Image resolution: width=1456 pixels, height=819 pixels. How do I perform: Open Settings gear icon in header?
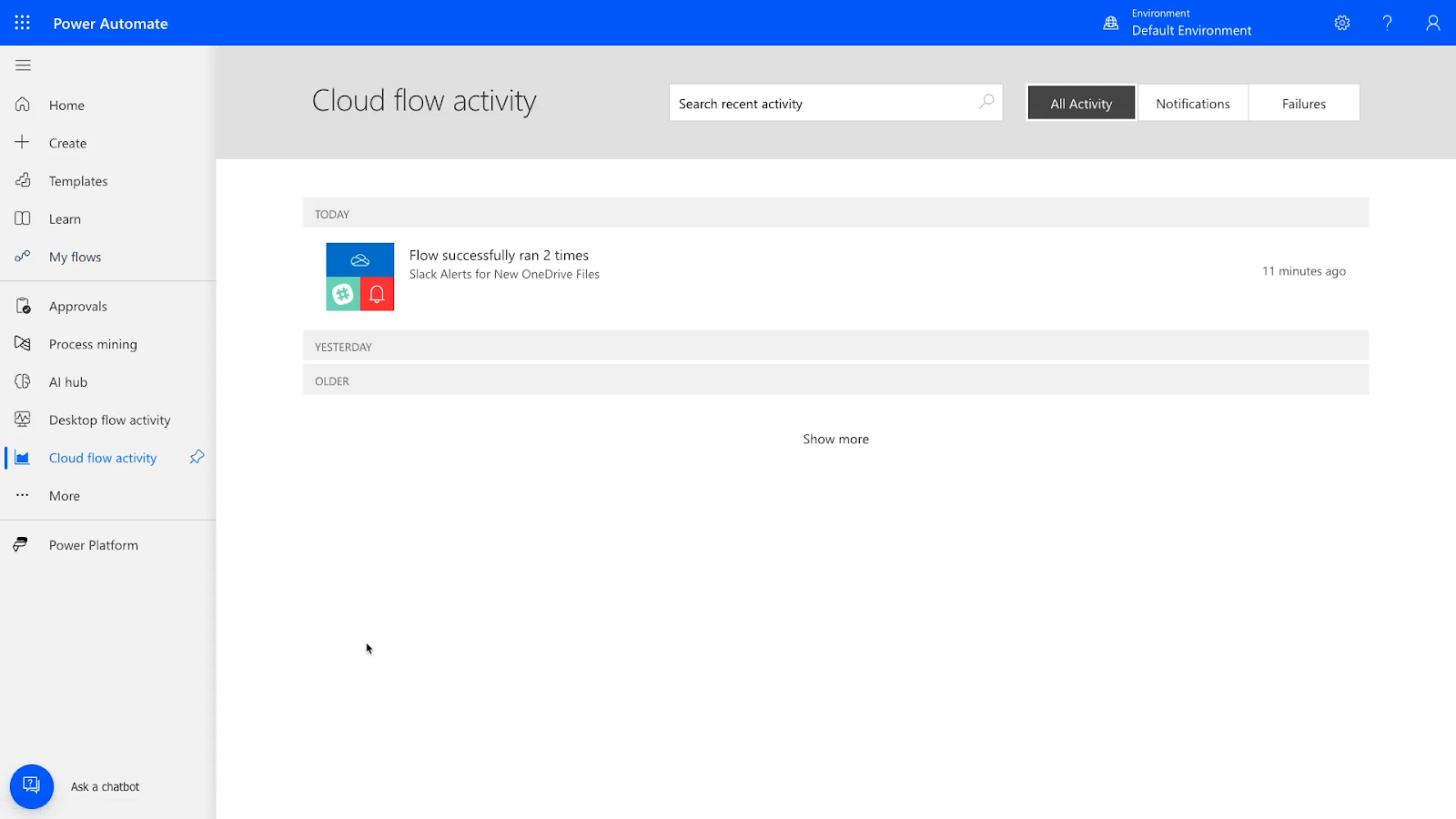pyautogui.click(x=1342, y=23)
